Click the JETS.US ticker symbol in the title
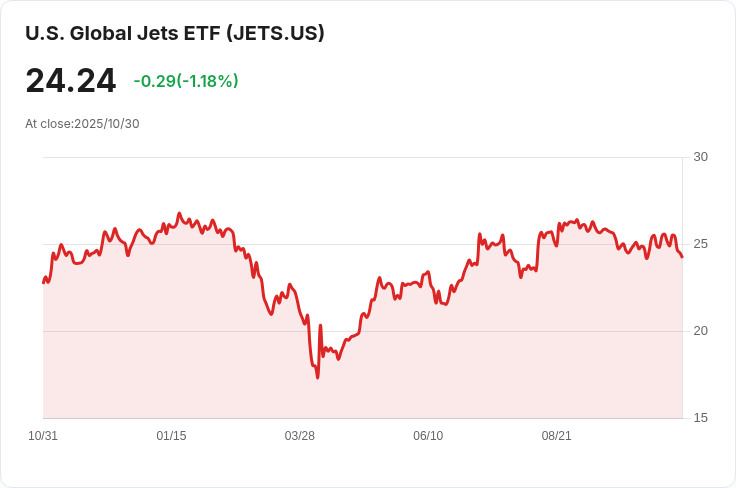 coord(275,33)
